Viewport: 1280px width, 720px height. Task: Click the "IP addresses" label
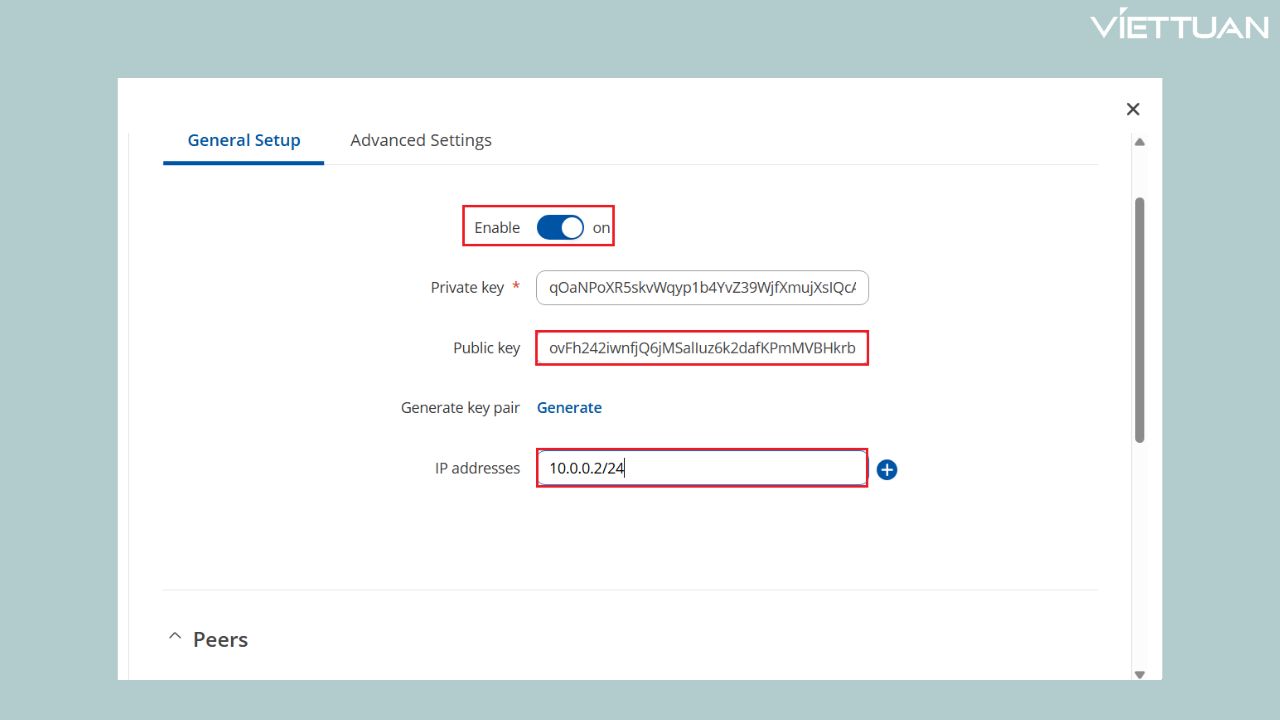pyautogui.click(x=477, y=468)
